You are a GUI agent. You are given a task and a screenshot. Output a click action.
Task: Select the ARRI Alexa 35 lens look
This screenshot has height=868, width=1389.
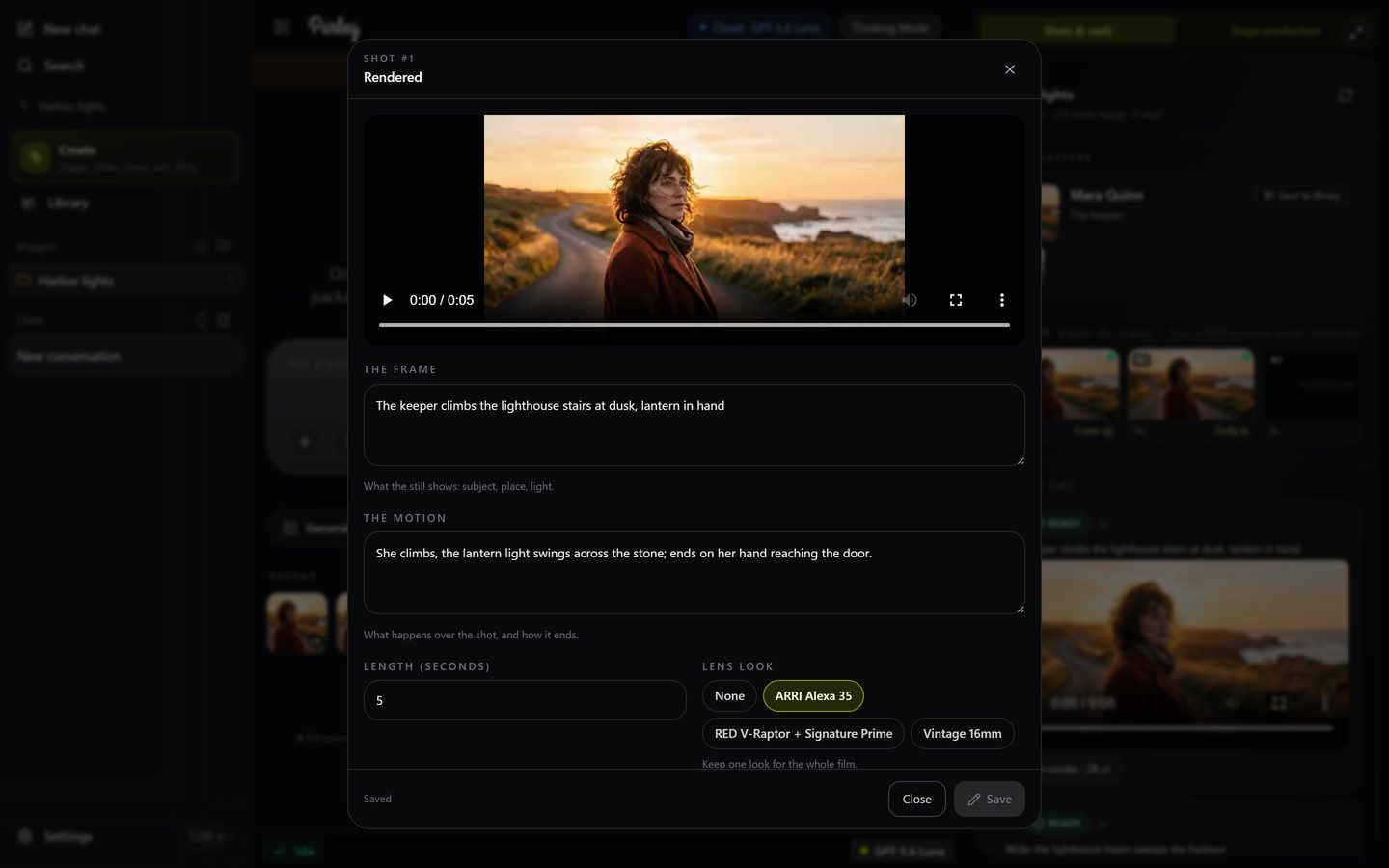click(x=813, y=695)
